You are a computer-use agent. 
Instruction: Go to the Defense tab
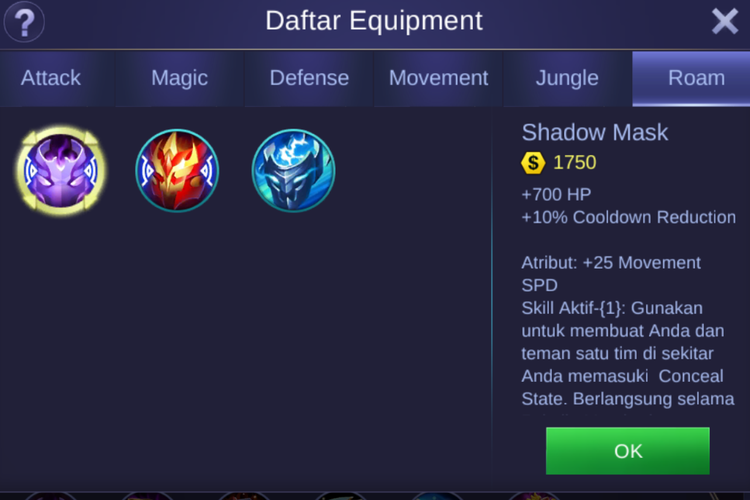click(309, 78)
